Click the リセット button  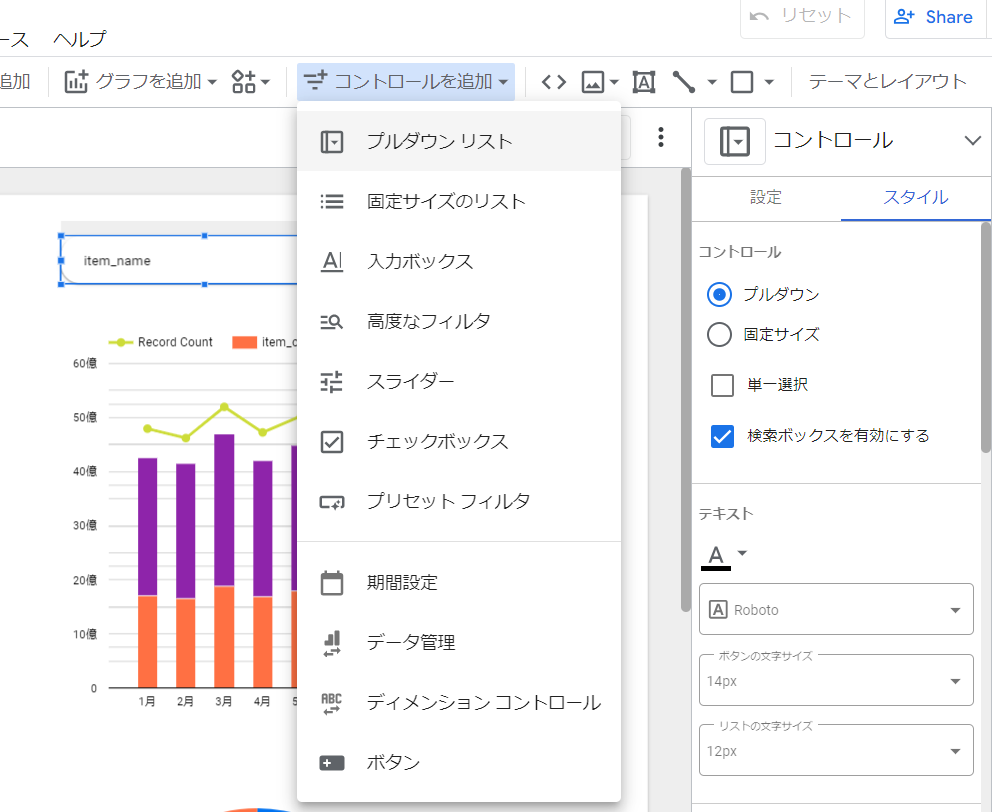[802, 17]
